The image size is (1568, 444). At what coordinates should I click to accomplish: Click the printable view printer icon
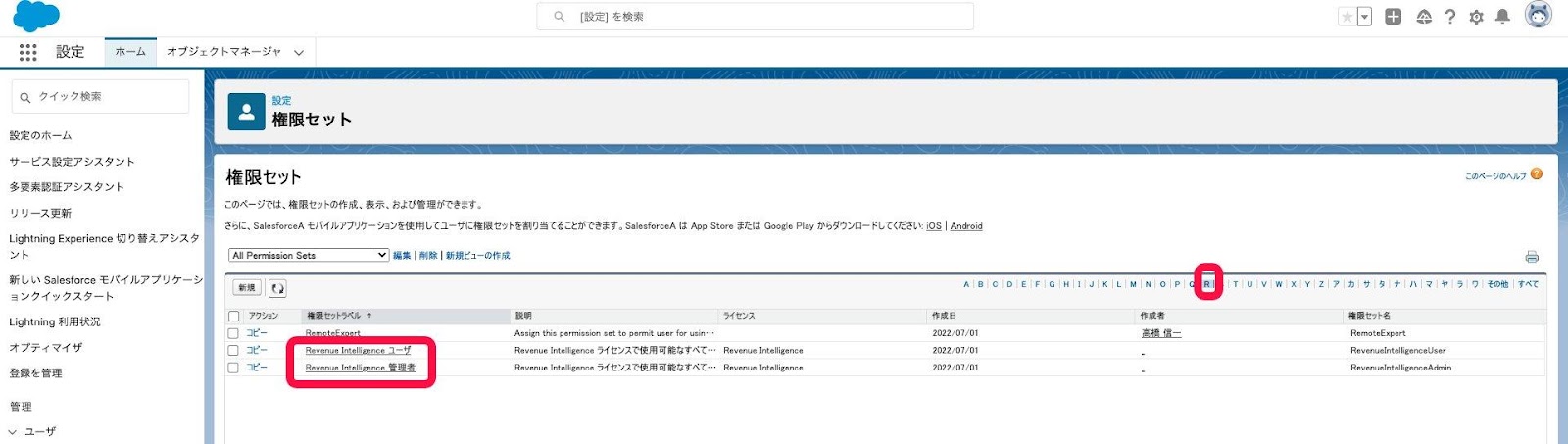(x=1532, y=257)
